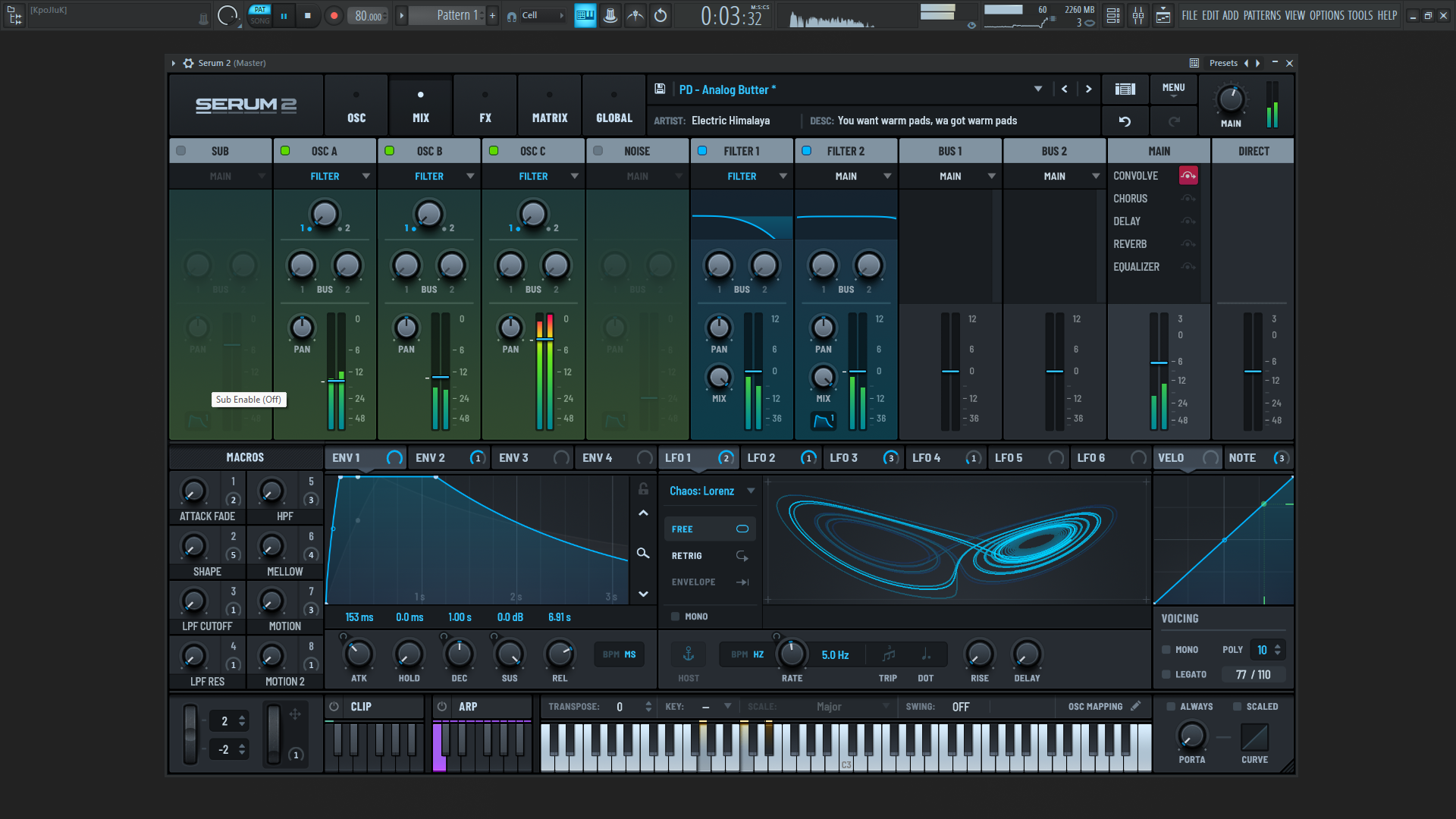The width and height of the screenshot is (1456, 819).
Task: Select the ENV 2 tab
Action: coord(449,458)
